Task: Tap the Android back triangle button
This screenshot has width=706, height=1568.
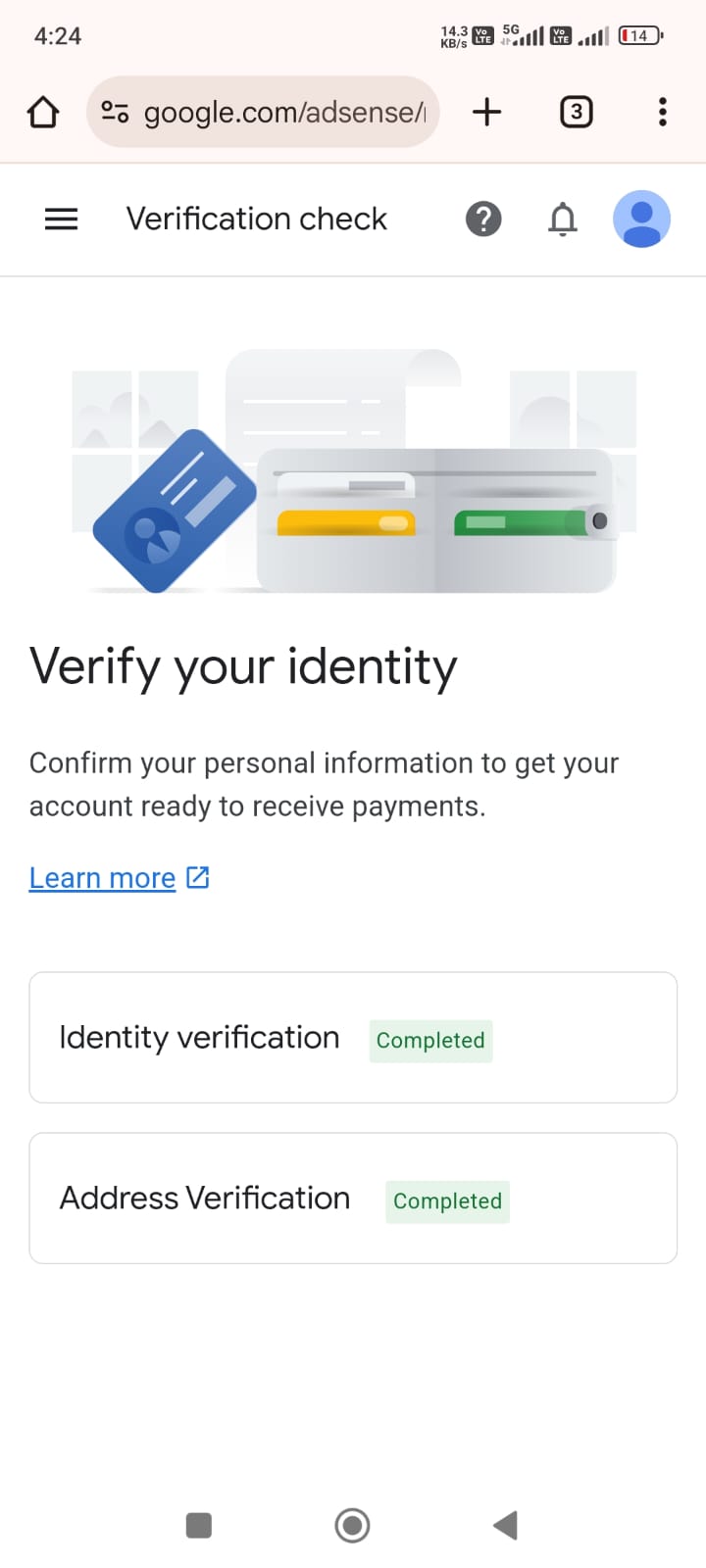Action: click(x=505, y=1525)
